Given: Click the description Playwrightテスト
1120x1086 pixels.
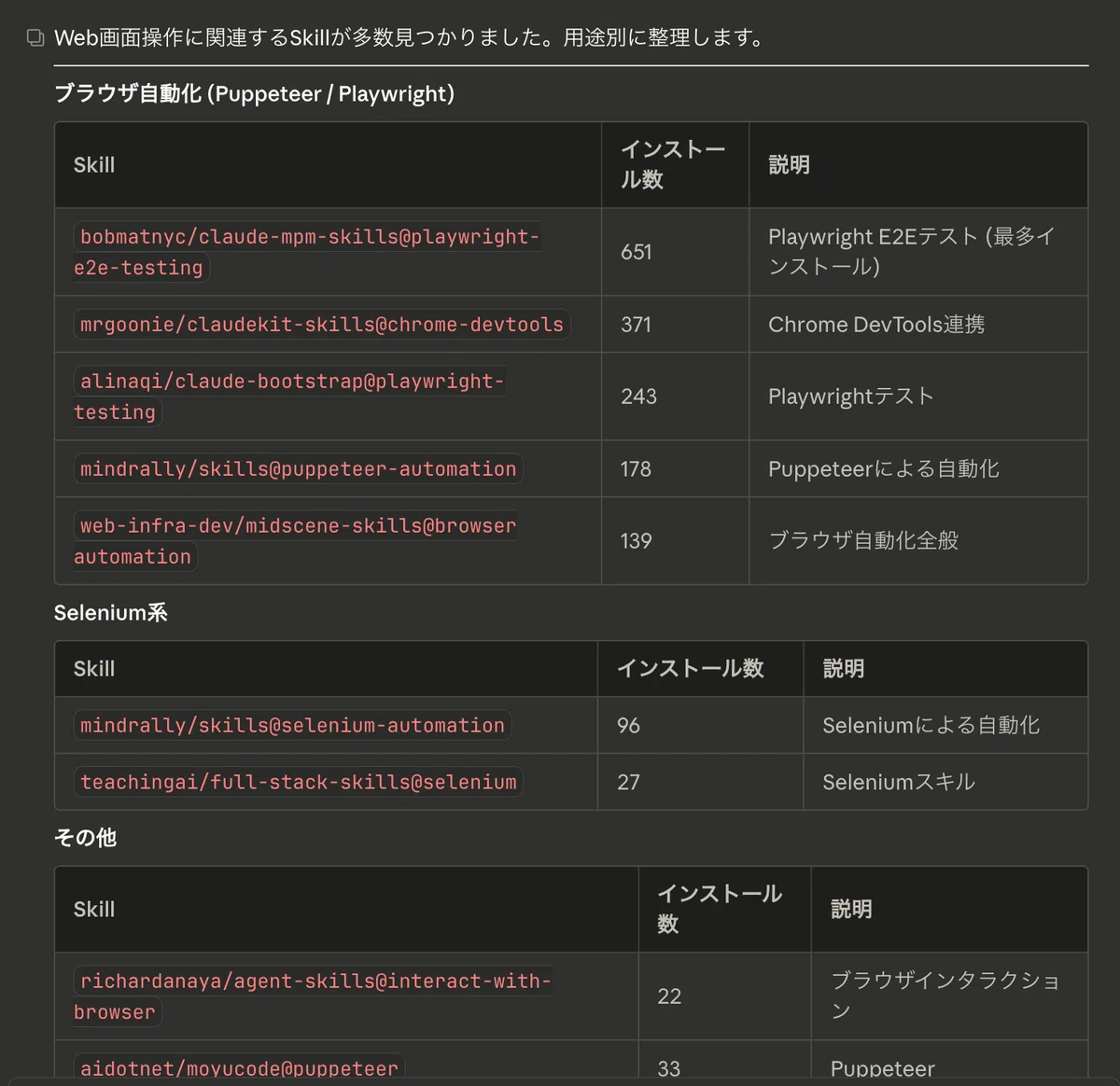Looking at the screenshot, I should click(x=851, y=397).
